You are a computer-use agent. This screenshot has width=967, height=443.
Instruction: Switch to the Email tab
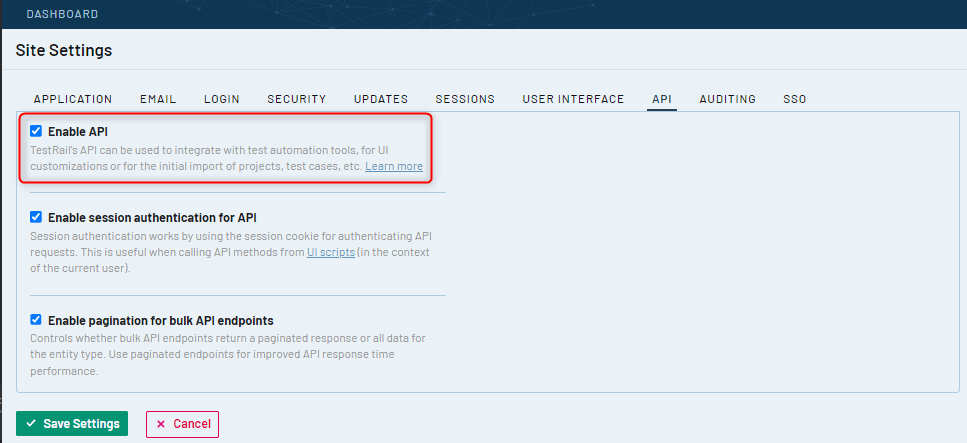158,99
